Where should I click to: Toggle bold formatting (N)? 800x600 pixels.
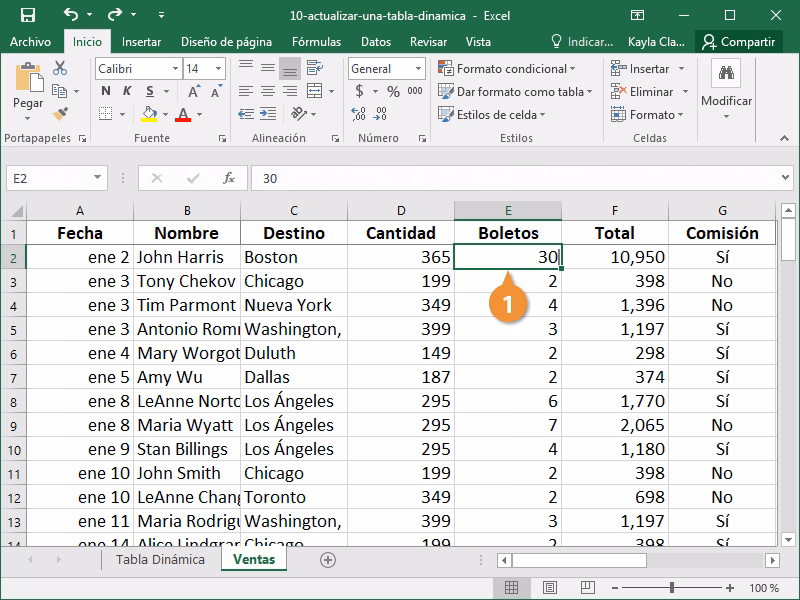click(x=106, y=91)
